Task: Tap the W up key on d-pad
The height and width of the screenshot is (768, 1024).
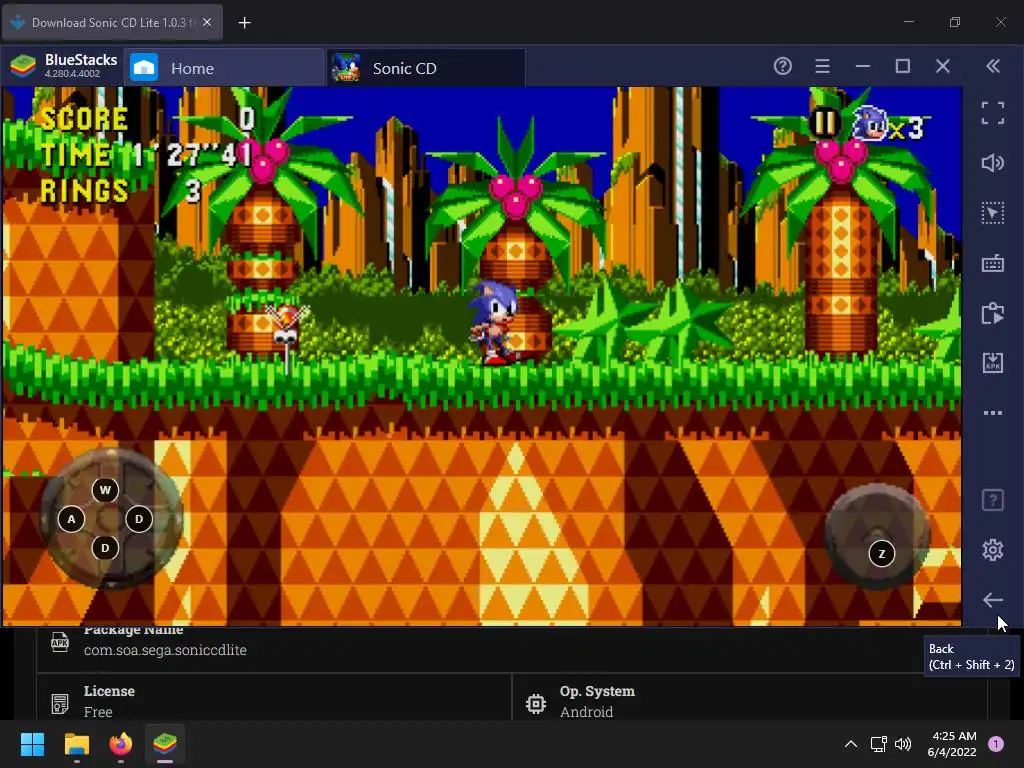Action: 105,490
